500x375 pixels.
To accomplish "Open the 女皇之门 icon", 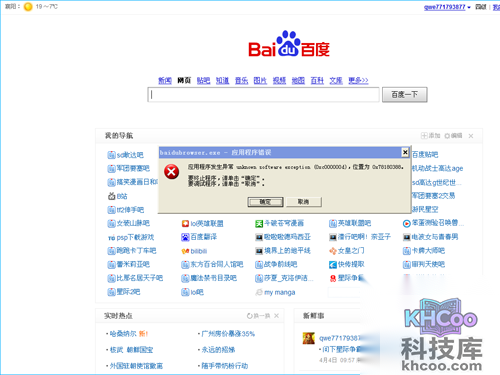I will 333,251.
